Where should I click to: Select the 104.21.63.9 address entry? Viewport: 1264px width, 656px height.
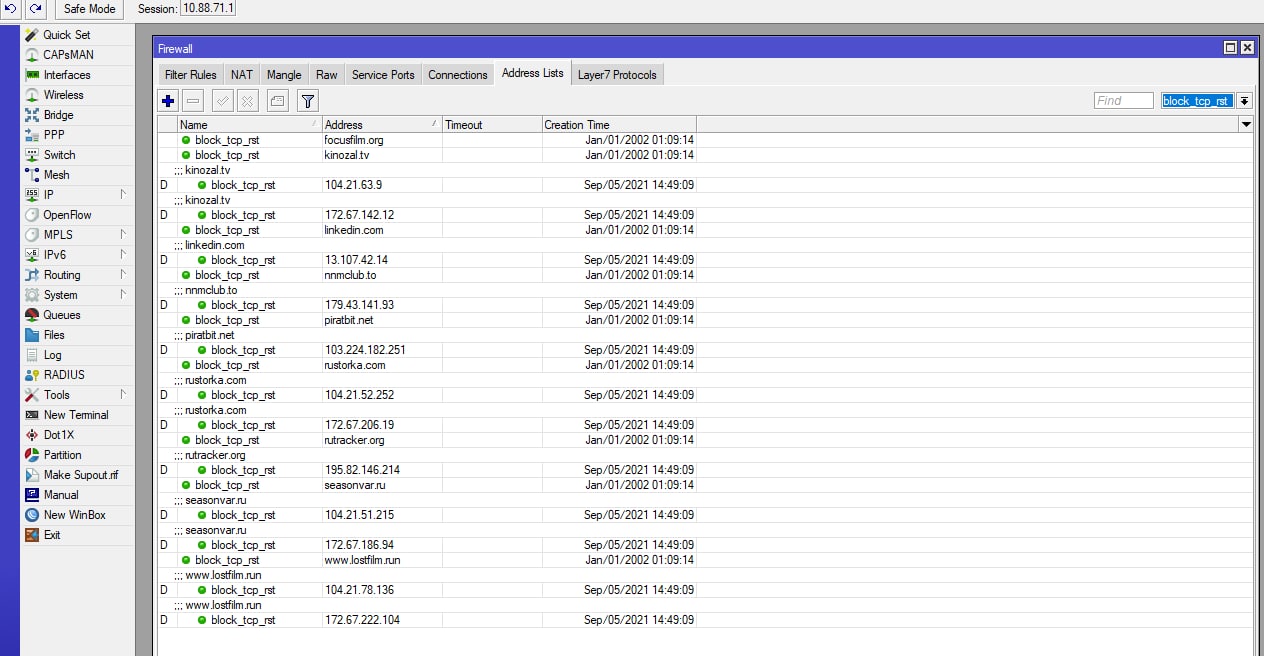point(705,185)
